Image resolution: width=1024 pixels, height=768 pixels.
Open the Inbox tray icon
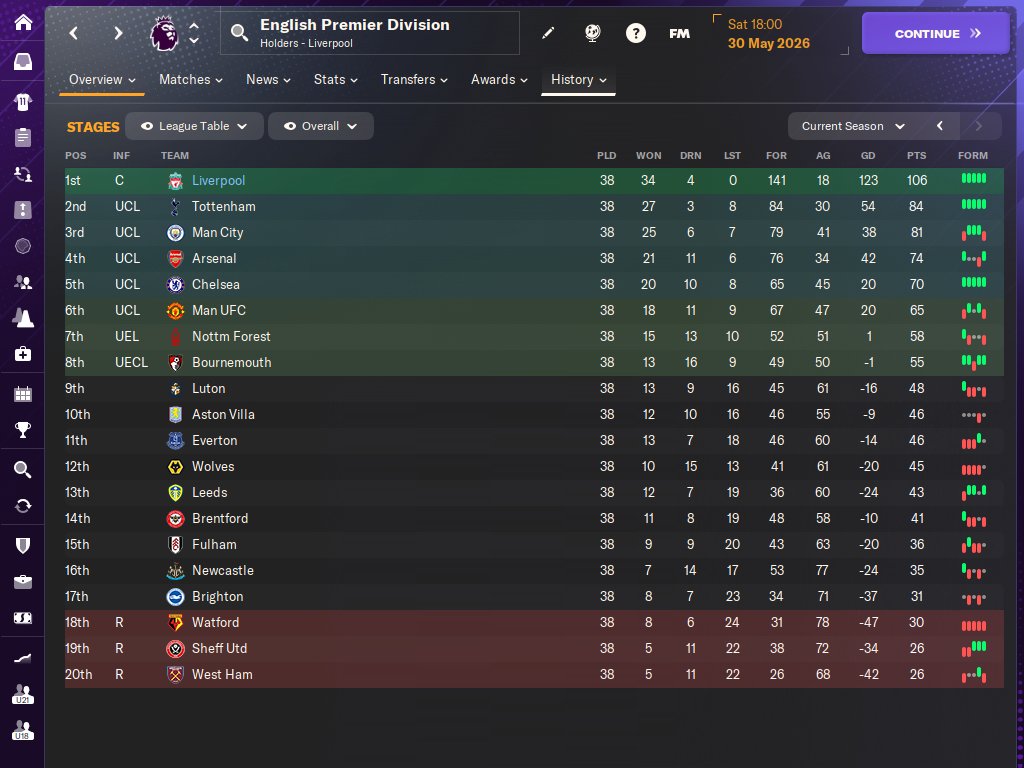[22, 62]
